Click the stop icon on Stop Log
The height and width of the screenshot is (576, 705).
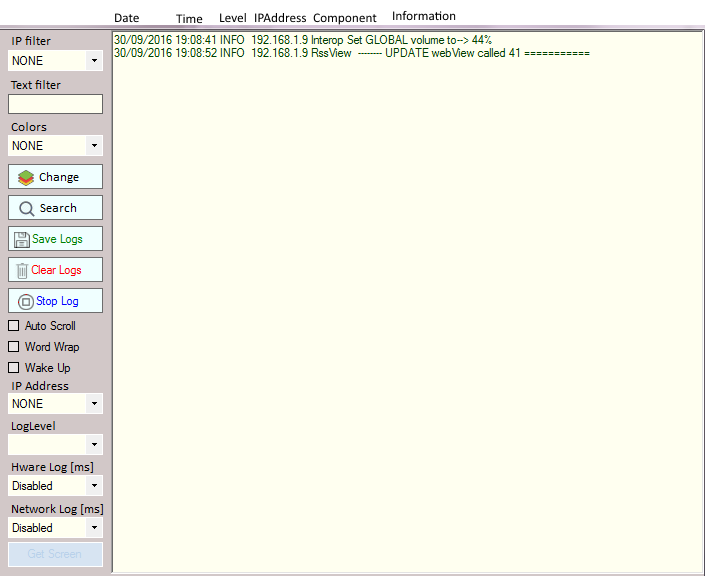[x=26, y=301]
